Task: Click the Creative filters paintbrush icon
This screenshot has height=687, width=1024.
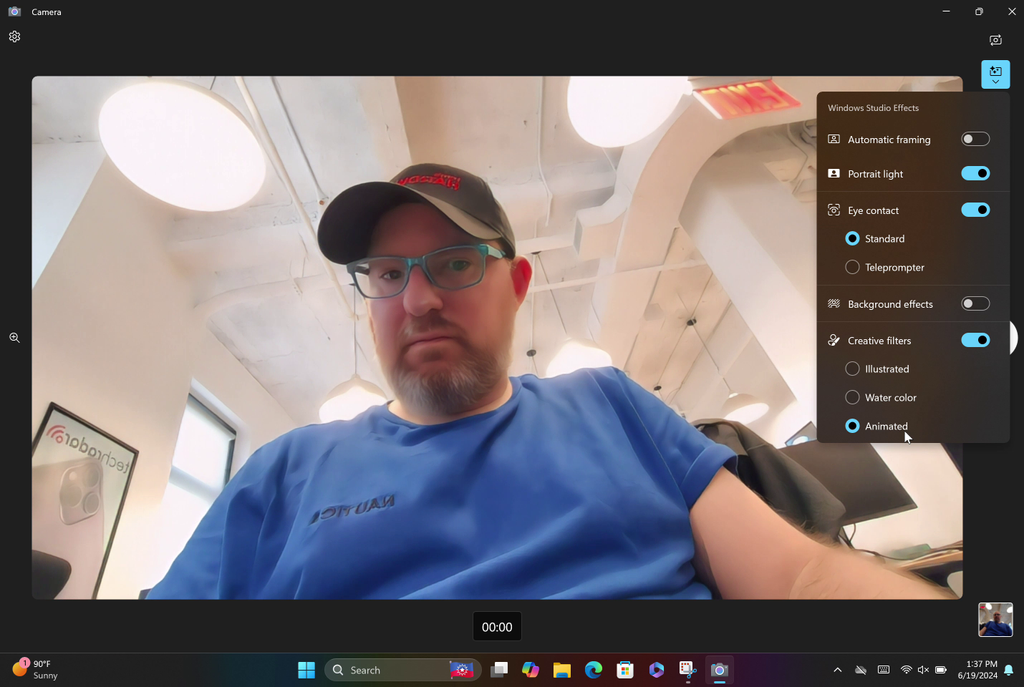Action: (x=832, y=340)
